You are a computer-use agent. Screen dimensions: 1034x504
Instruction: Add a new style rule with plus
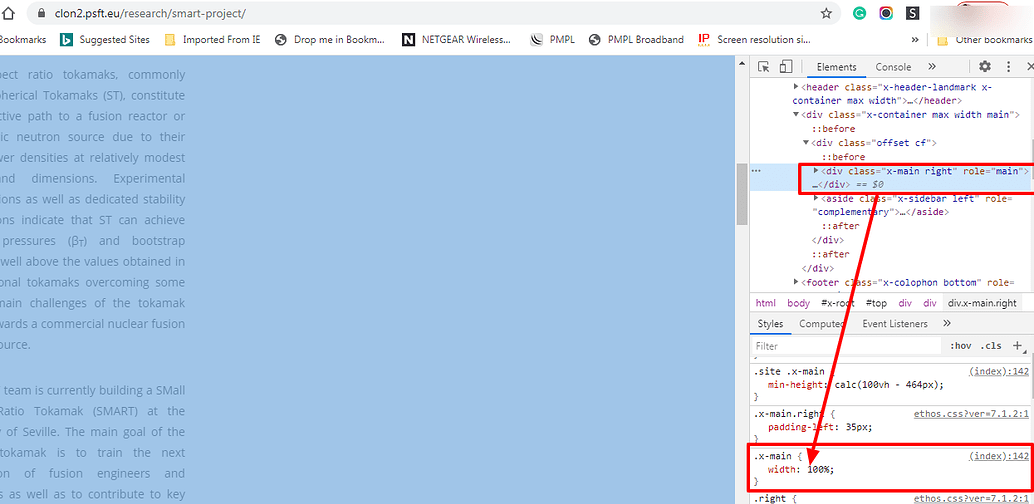pyautogui.click(x=1018, y=345)
